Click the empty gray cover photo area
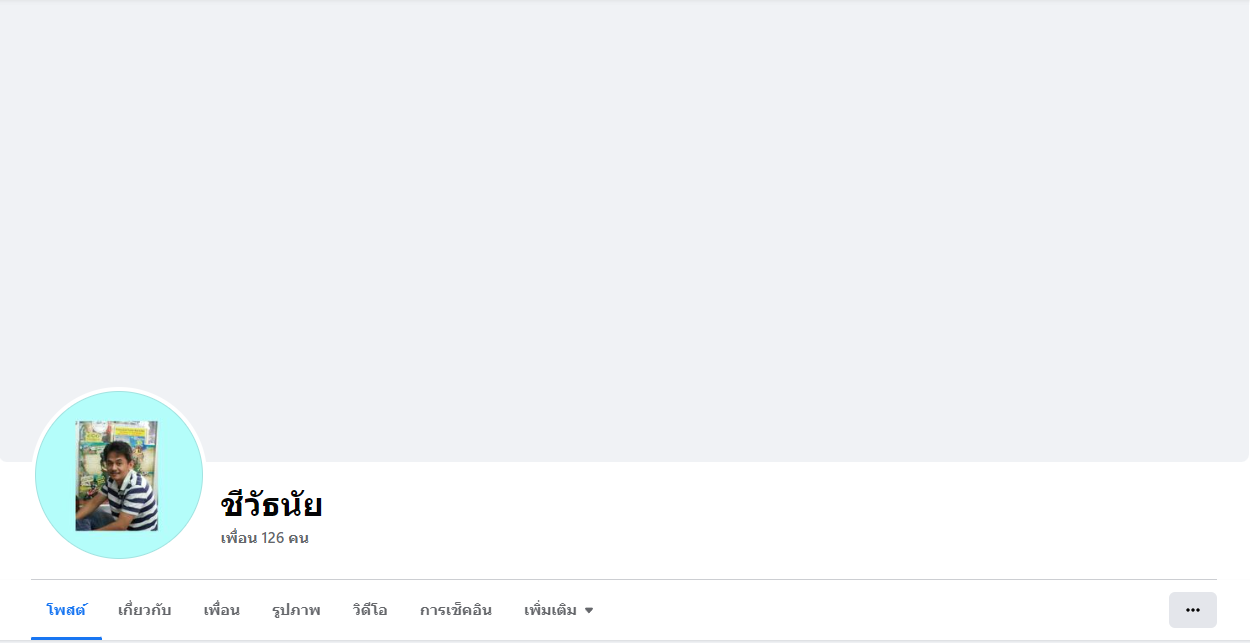Image resolution: width=1250 pixels, height=643 pixels. [x=625, y=200]
